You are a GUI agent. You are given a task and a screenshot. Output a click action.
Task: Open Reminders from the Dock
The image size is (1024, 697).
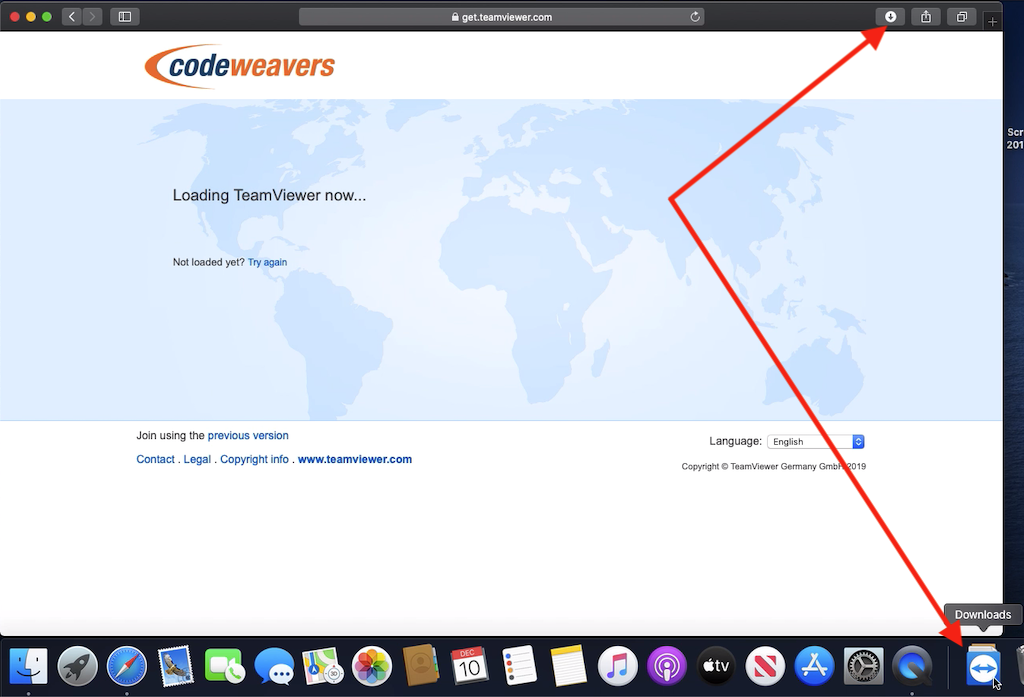(x=519, y=666)
